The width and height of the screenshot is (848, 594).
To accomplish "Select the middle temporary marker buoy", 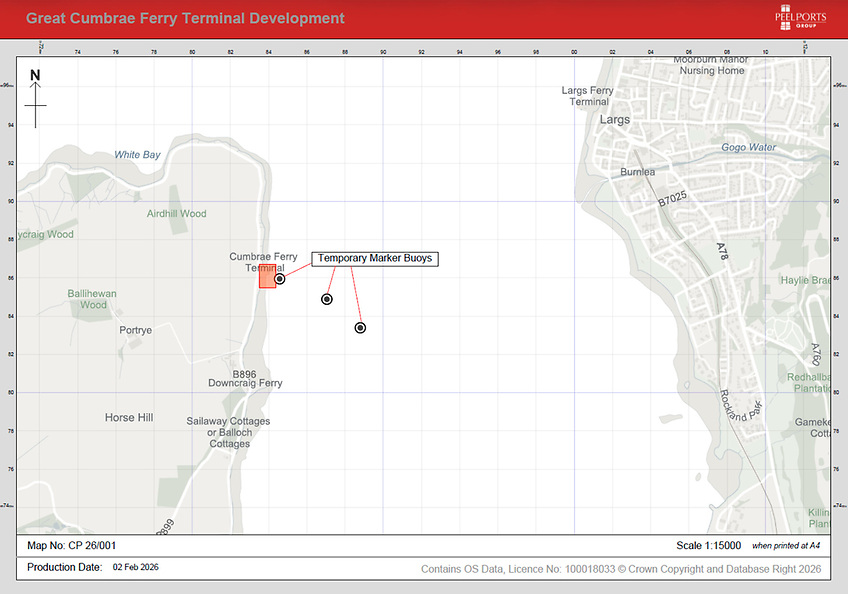I will point(326,299).
